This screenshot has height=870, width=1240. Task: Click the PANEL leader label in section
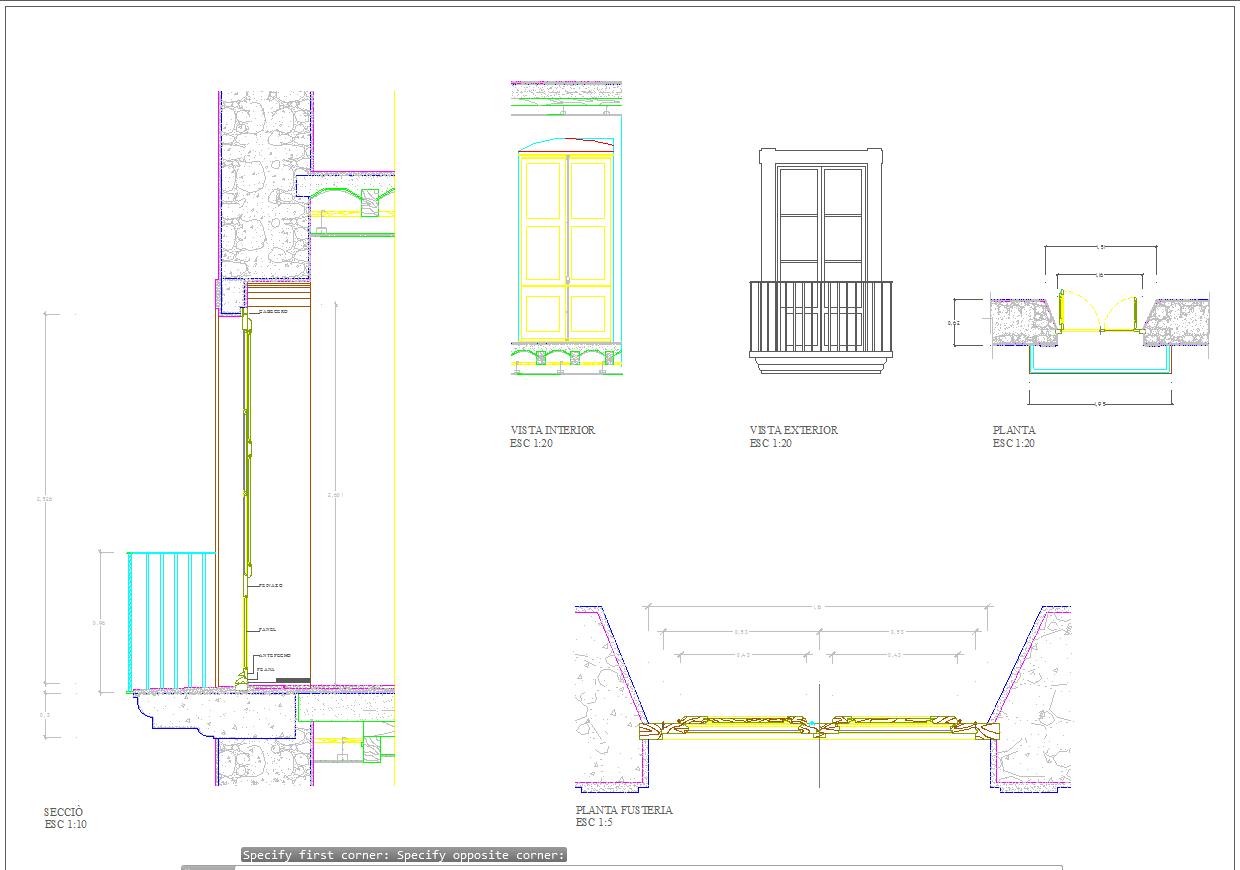coord(267,630)
